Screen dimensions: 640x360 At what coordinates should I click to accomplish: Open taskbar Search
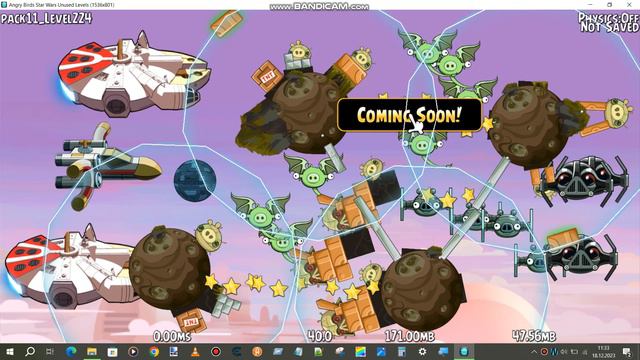click(30, 351)
